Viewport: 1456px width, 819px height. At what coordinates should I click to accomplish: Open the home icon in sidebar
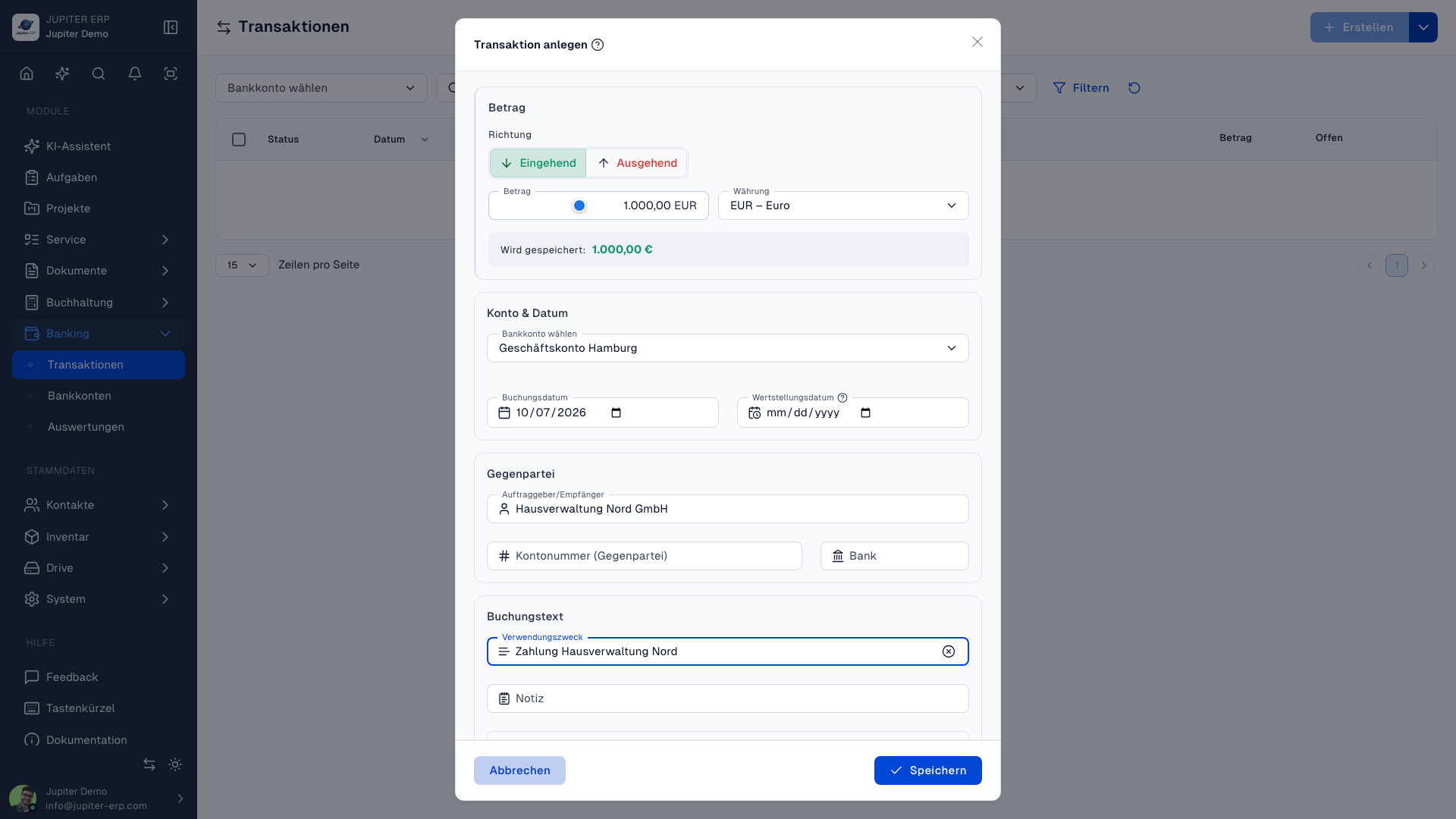point(27,74)
